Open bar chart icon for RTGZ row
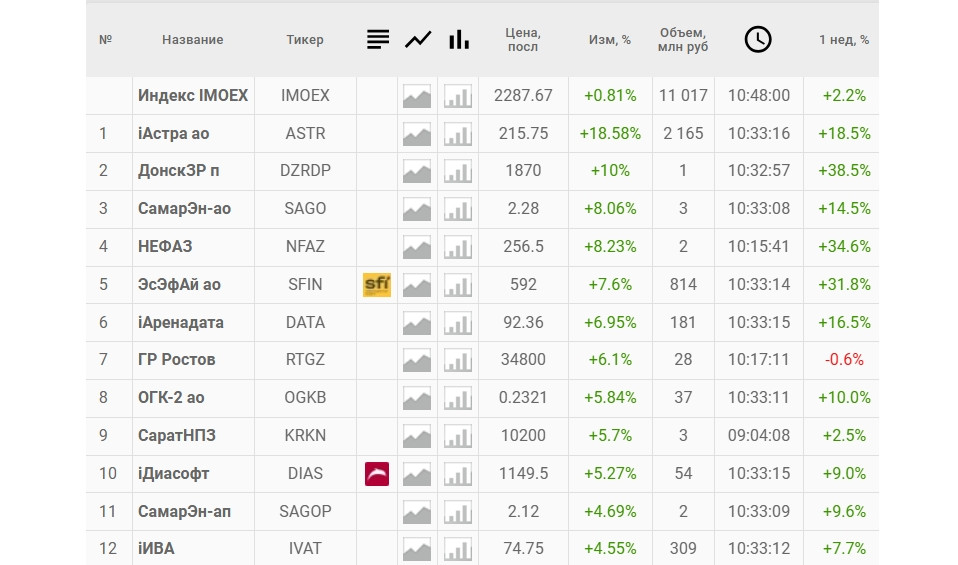 tap(458, 360)
